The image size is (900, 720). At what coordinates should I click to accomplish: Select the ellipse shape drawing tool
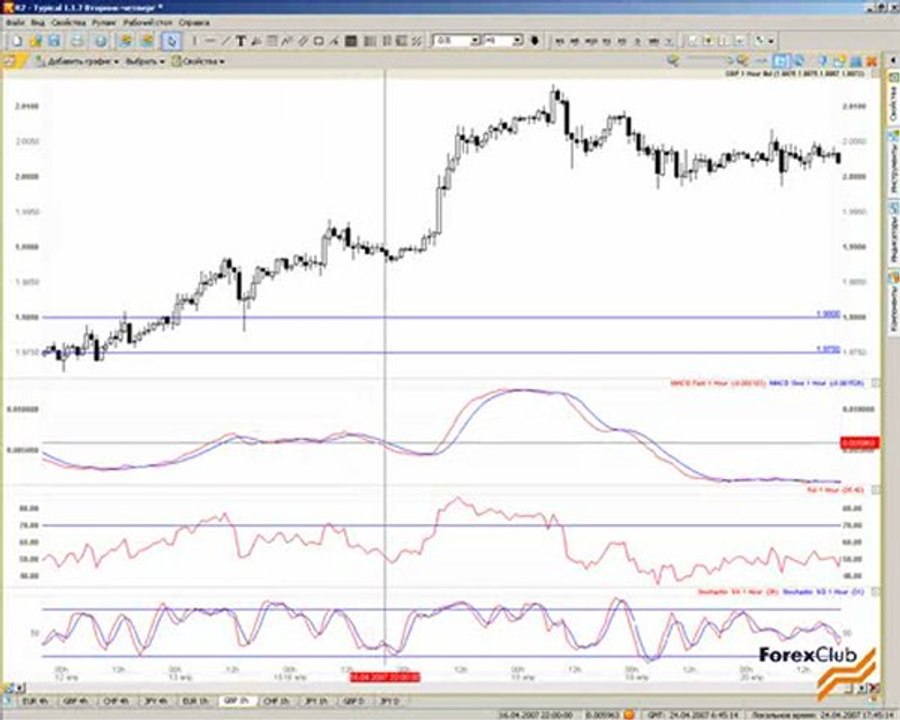coord(319,41)
